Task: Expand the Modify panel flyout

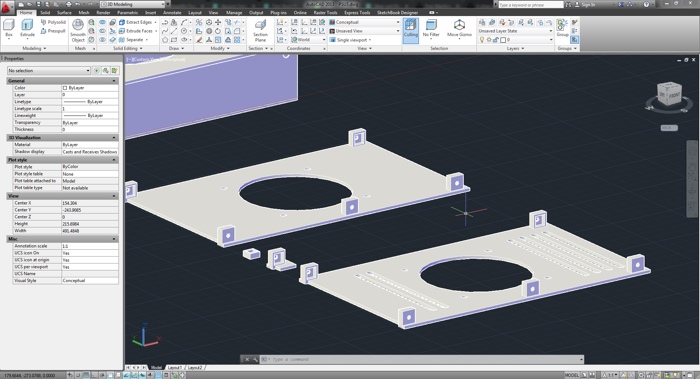Action: click(220, 48)
